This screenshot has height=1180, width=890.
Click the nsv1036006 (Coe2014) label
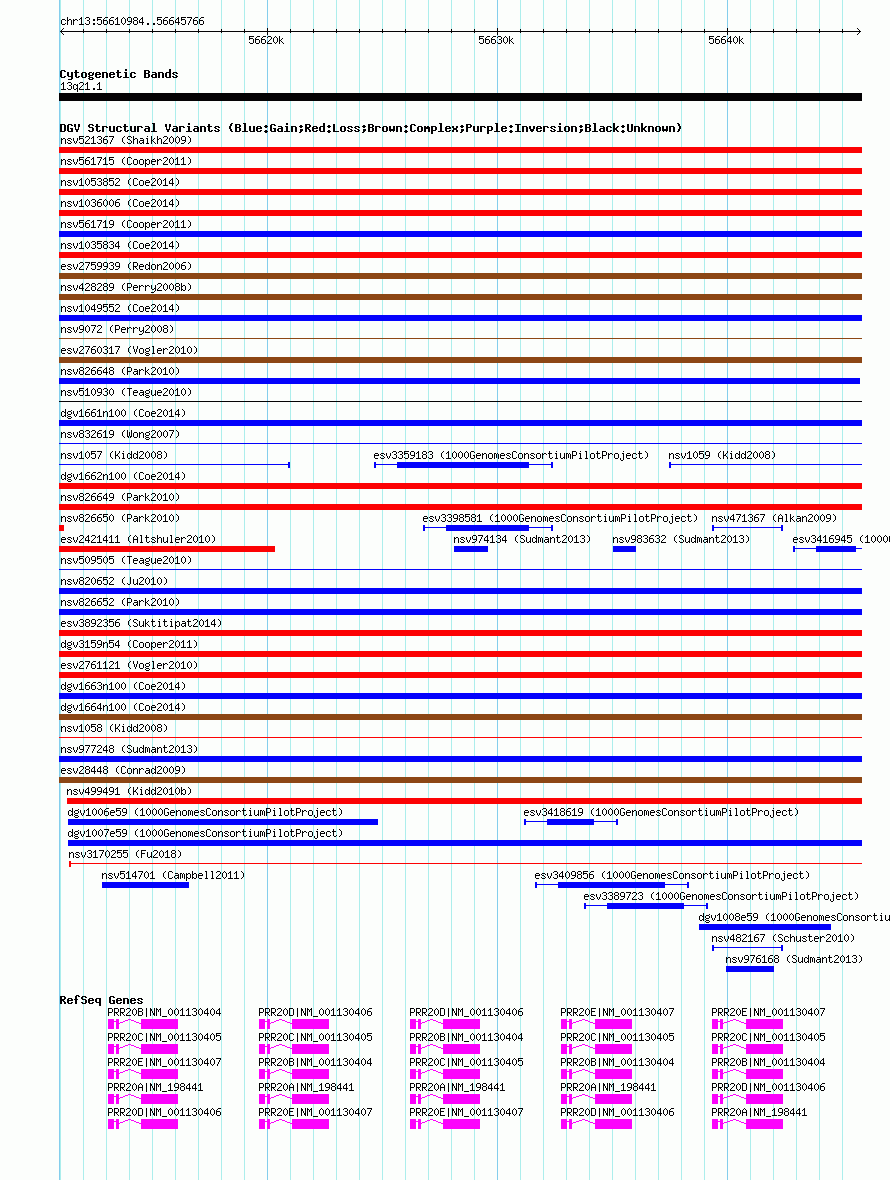(120, 203)
